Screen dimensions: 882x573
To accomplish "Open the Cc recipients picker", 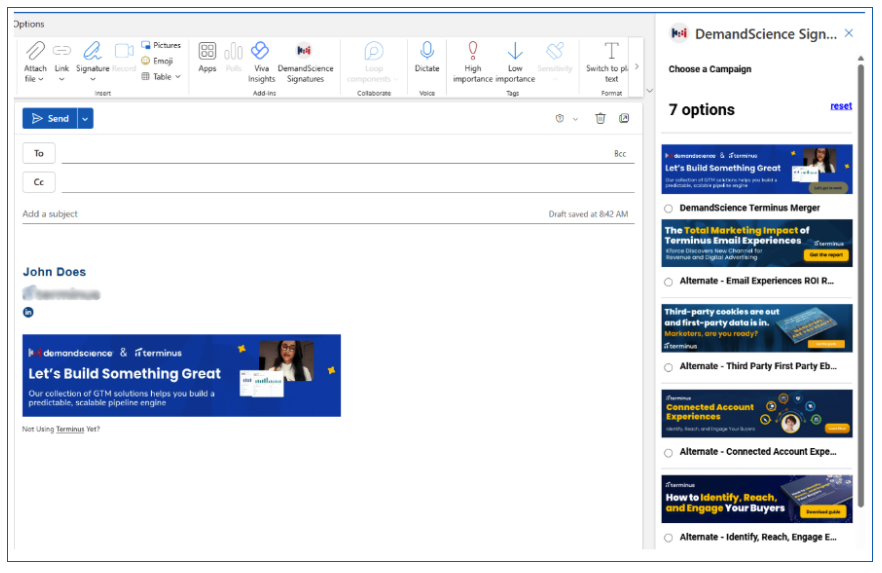I will pyautogui.click(x=39, y=182).
